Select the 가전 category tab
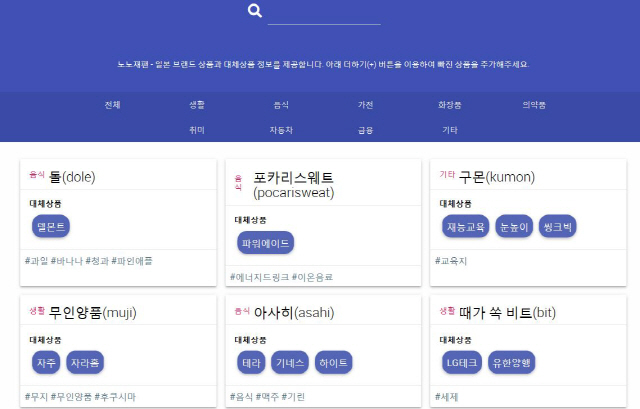The height and width of the screenshot is (409, 640). pyautogui.click(x=365, y=105)
